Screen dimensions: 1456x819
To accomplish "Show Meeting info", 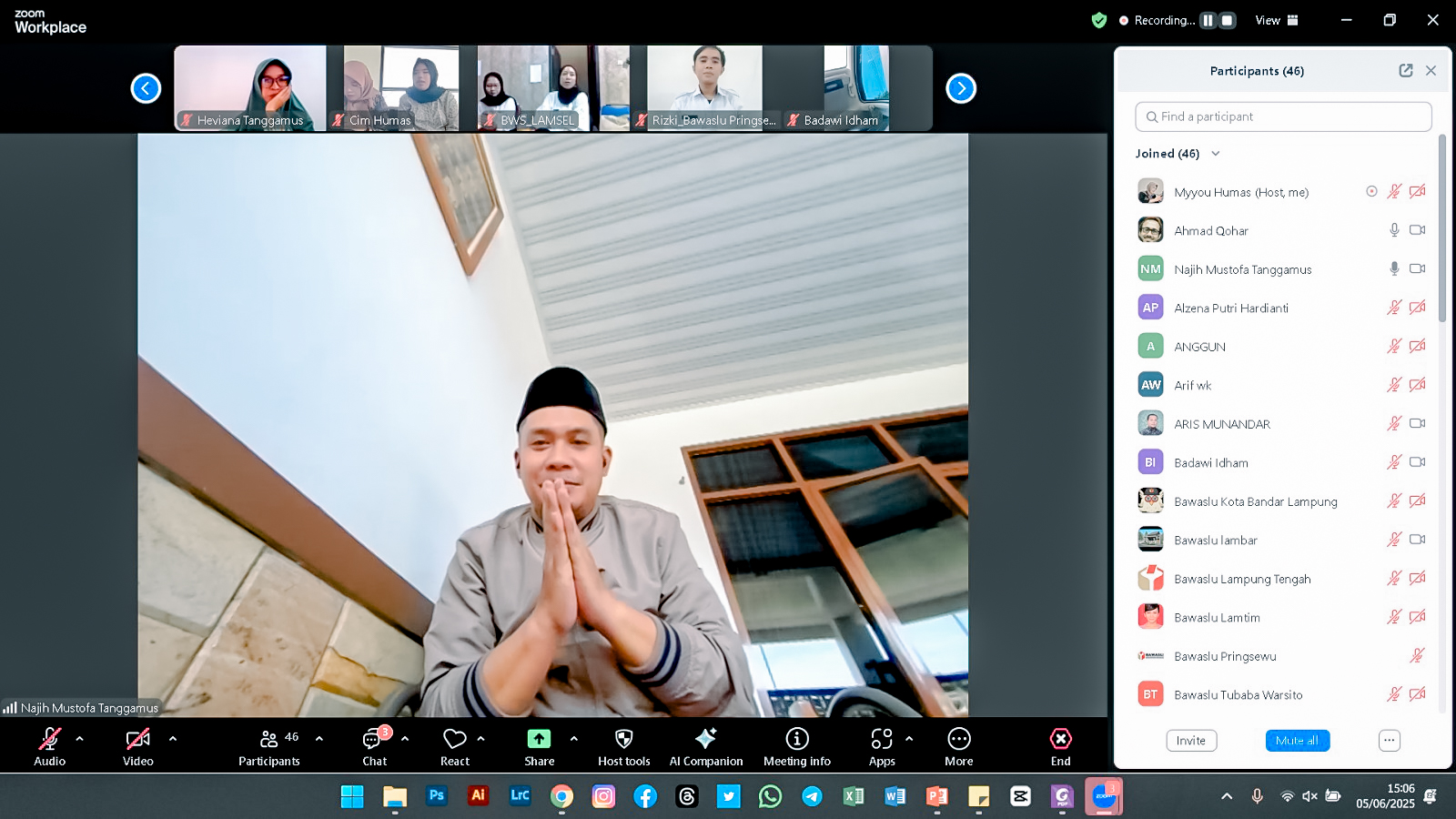I will click(x=797, y=747).
